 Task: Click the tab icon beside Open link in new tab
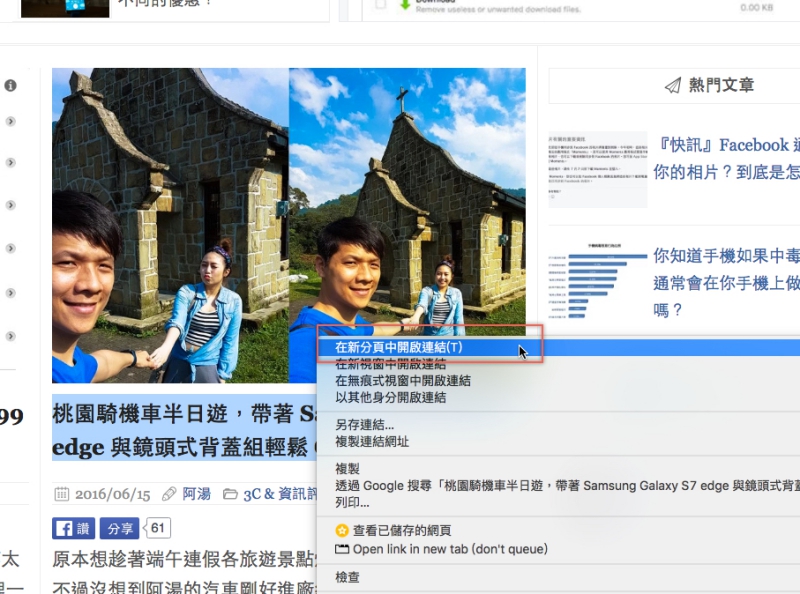click(x=341, y=549)
